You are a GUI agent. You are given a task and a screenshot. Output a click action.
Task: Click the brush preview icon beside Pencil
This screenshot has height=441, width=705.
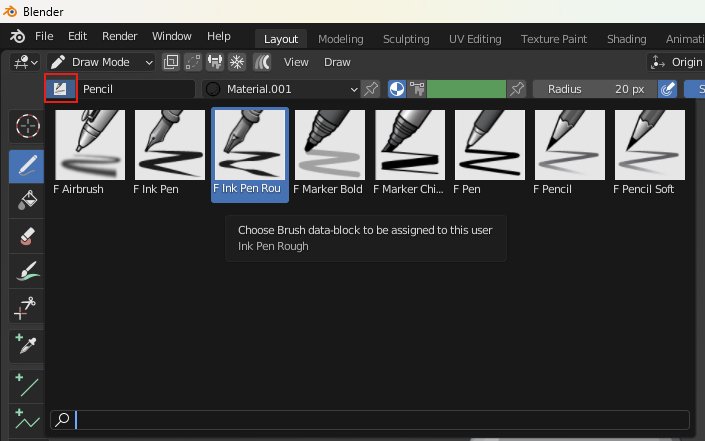tap(60, 89)
